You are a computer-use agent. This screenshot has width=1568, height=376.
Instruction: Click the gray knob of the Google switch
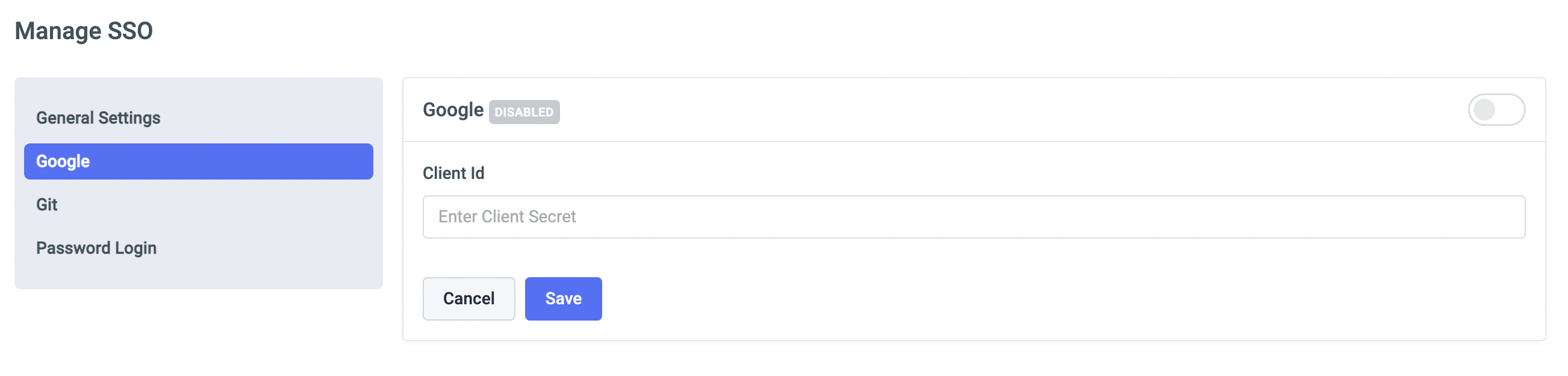point(1484,110)
